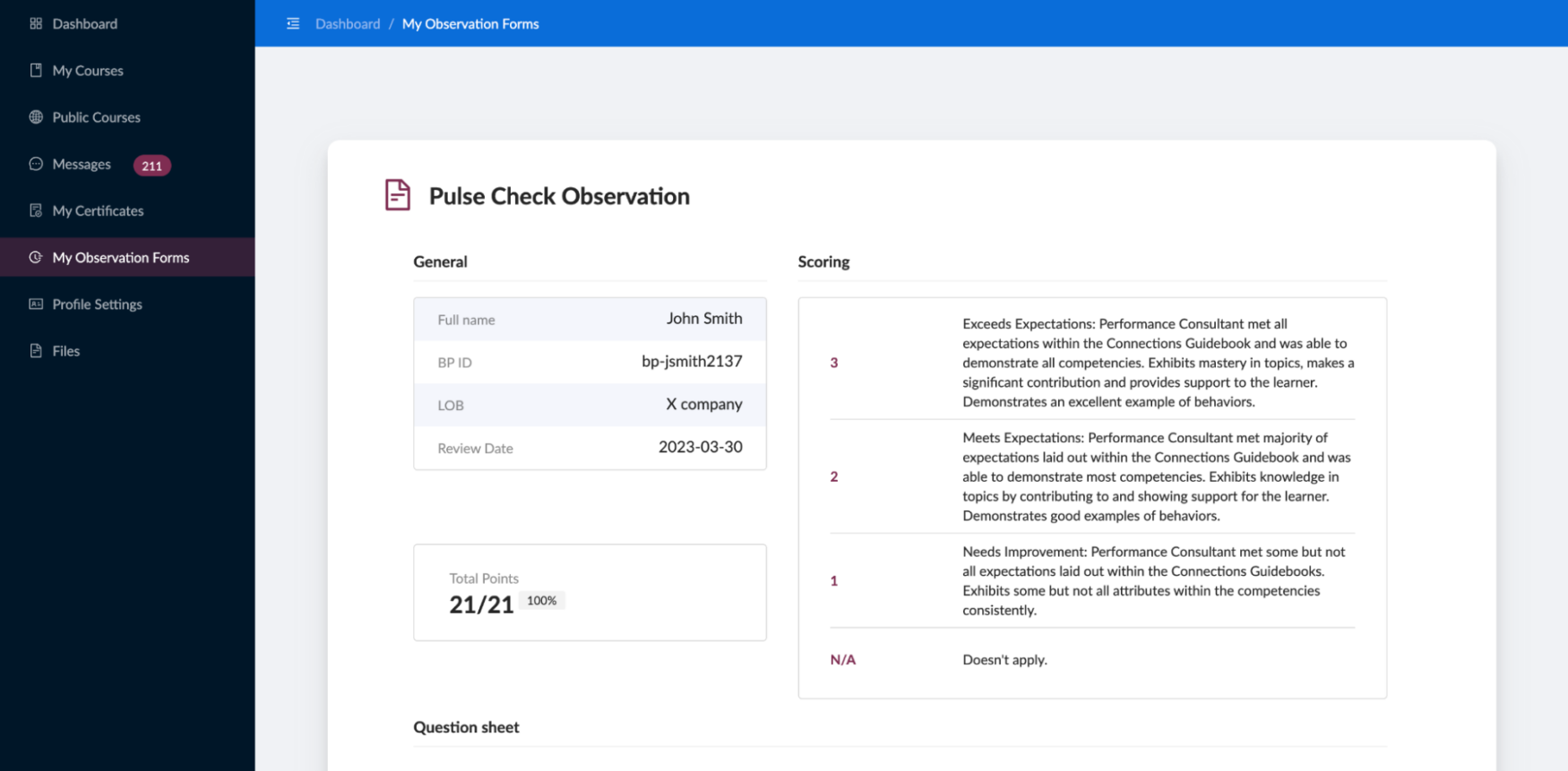Click the Pulse Check Observation document icon
Viewport: 1568px width, 771px height.
click(398, 195)
